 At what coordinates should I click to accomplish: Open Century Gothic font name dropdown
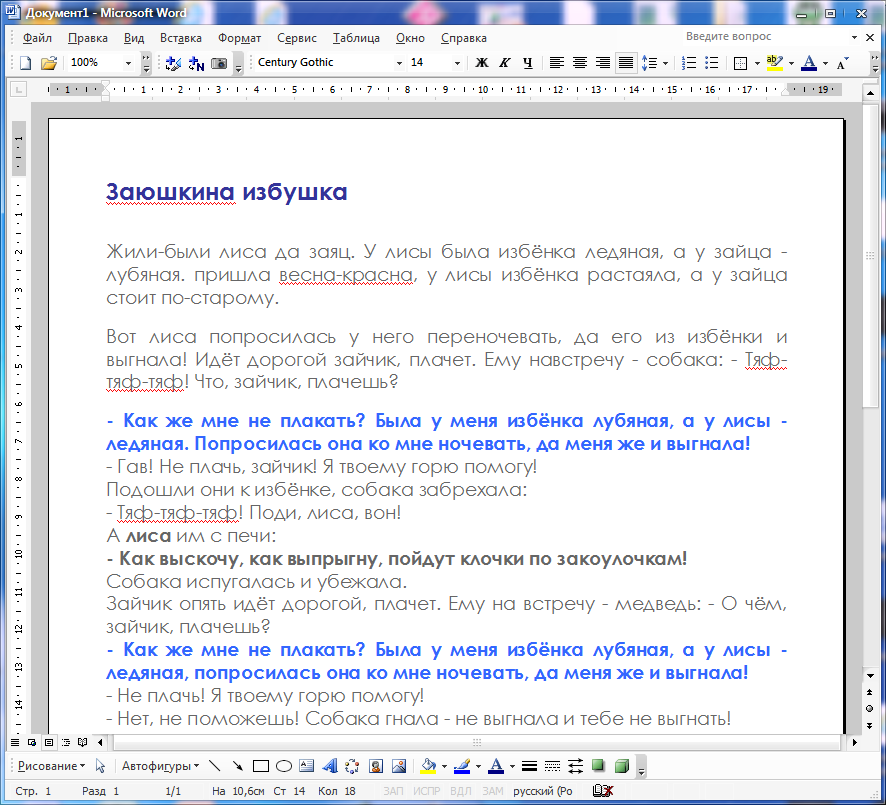[x=399, y=63]
